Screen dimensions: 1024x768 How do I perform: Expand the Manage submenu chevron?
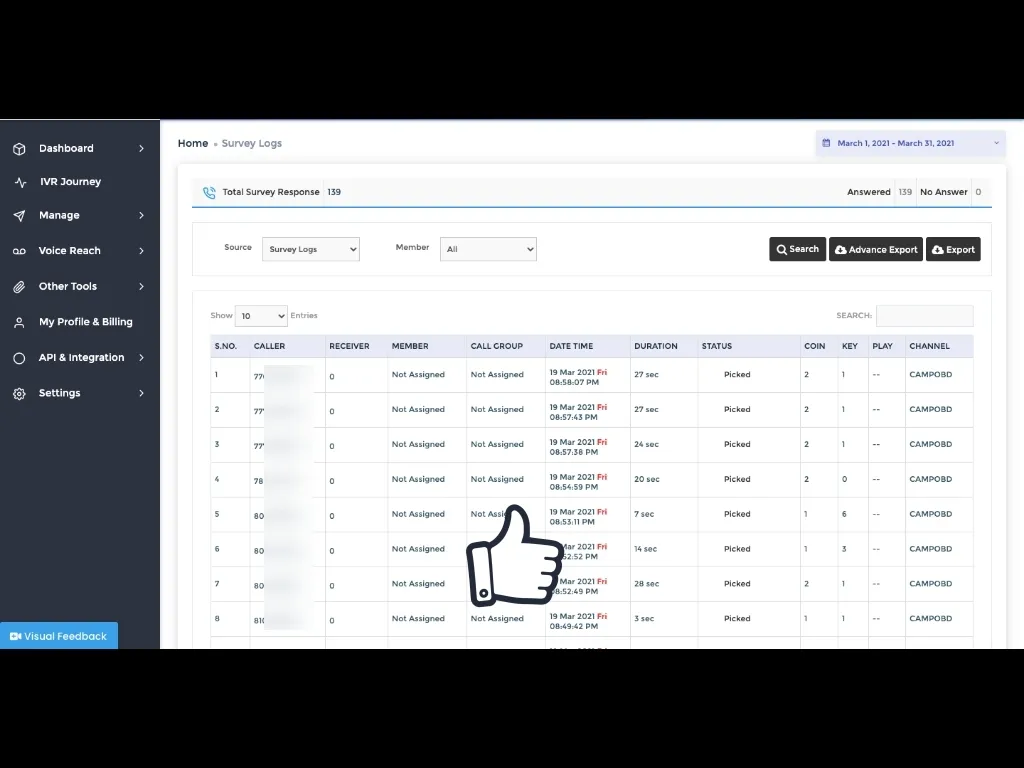(141, 215)
